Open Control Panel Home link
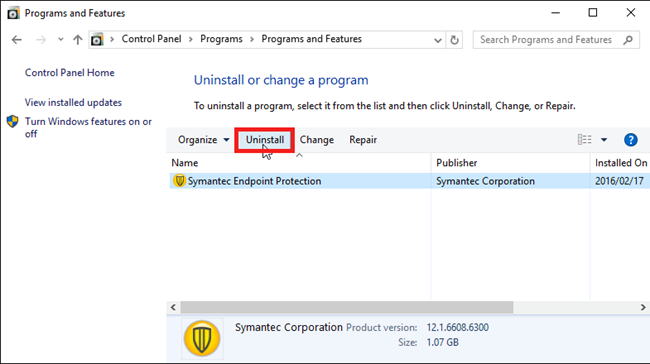 70,73
